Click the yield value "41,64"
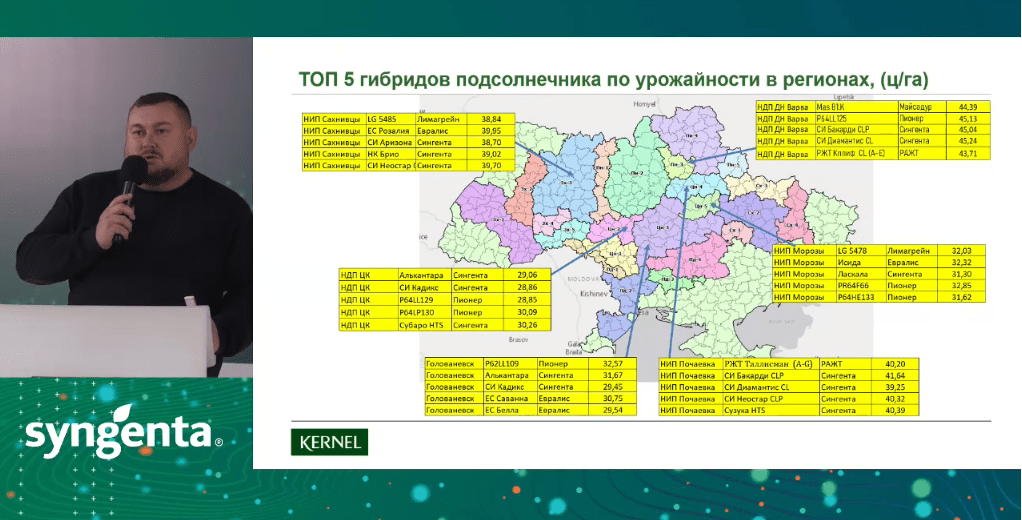This screenshot has height=520, width=1022. click(x=896, y=376)
